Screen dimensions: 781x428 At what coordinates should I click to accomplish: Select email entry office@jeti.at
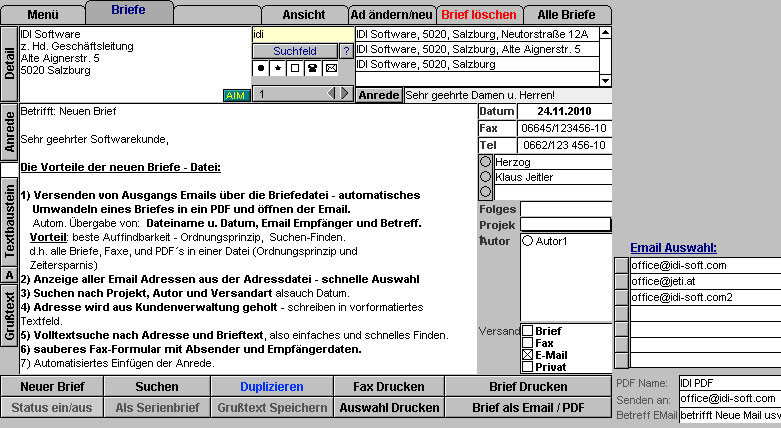(705, 282)
